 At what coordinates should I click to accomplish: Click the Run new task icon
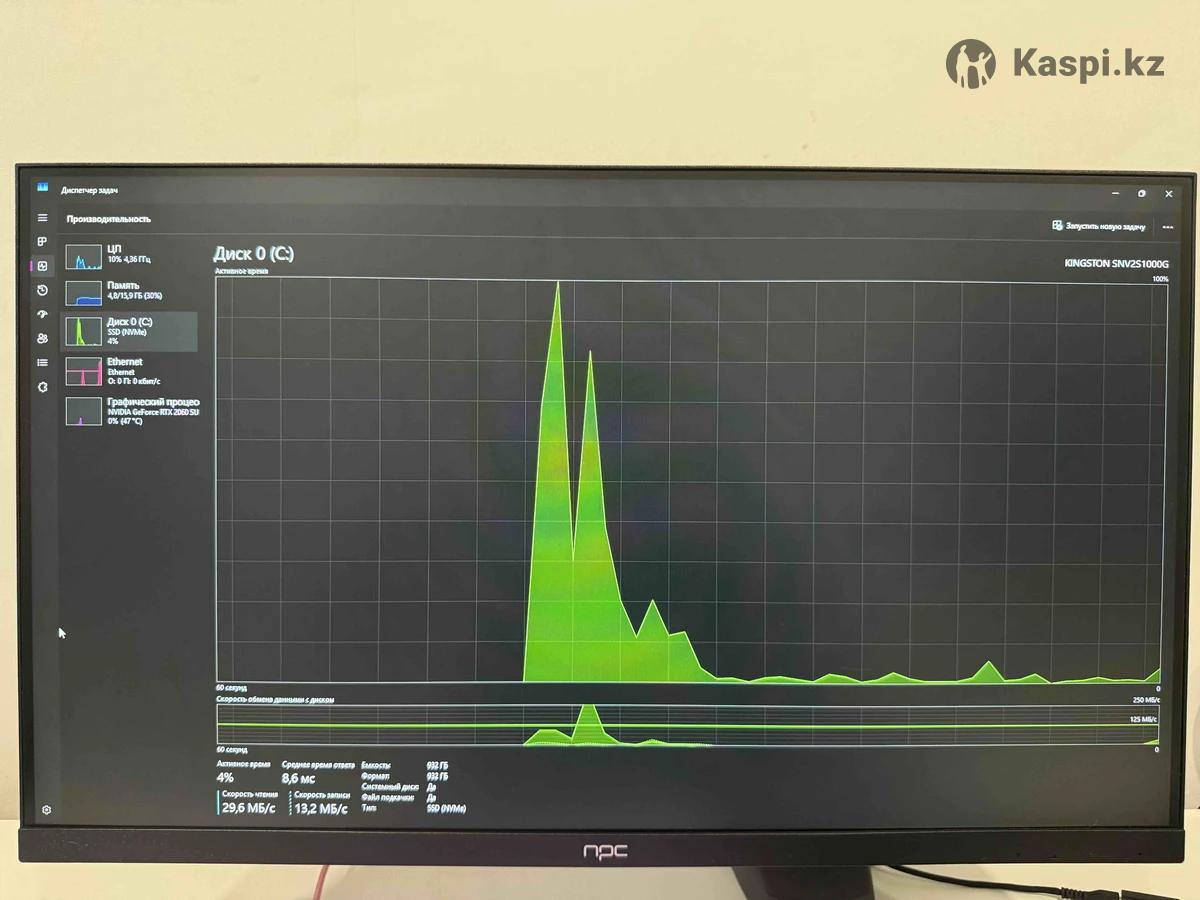point(1057,226)
